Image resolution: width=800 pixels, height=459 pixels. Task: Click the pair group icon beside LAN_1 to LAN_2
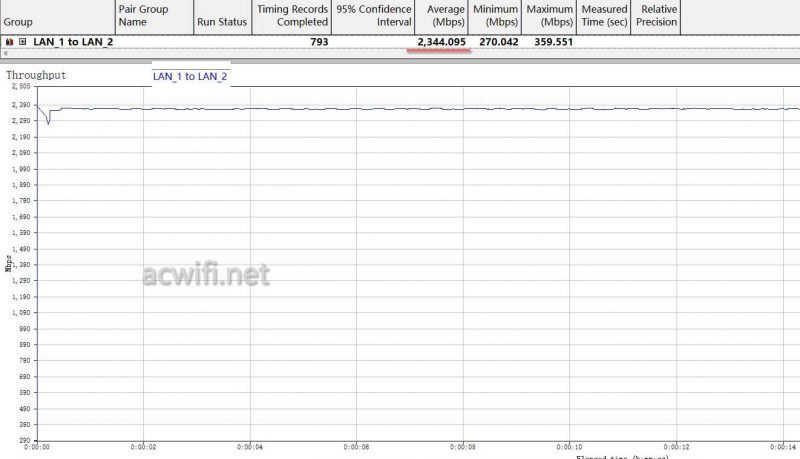[x=10, y=42]
